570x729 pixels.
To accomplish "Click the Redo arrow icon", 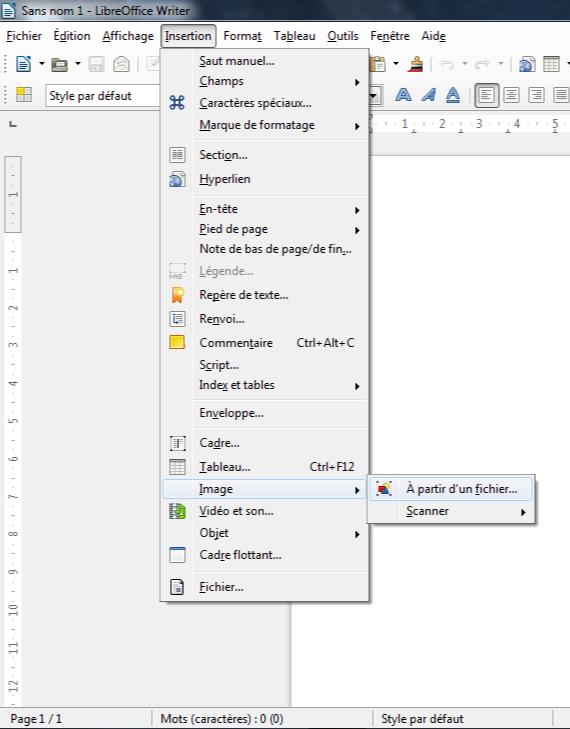I will tap(483, 64).
